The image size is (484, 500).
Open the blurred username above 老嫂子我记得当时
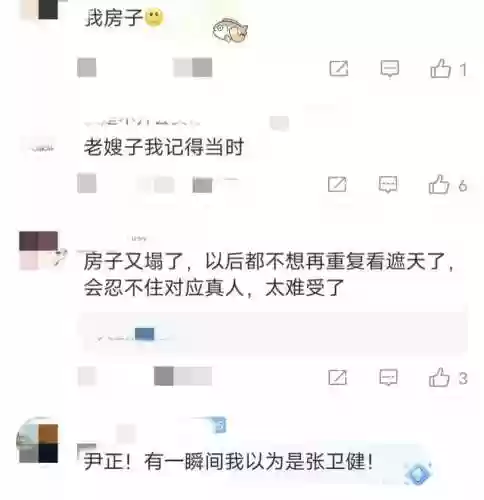[x=142, y=122]
